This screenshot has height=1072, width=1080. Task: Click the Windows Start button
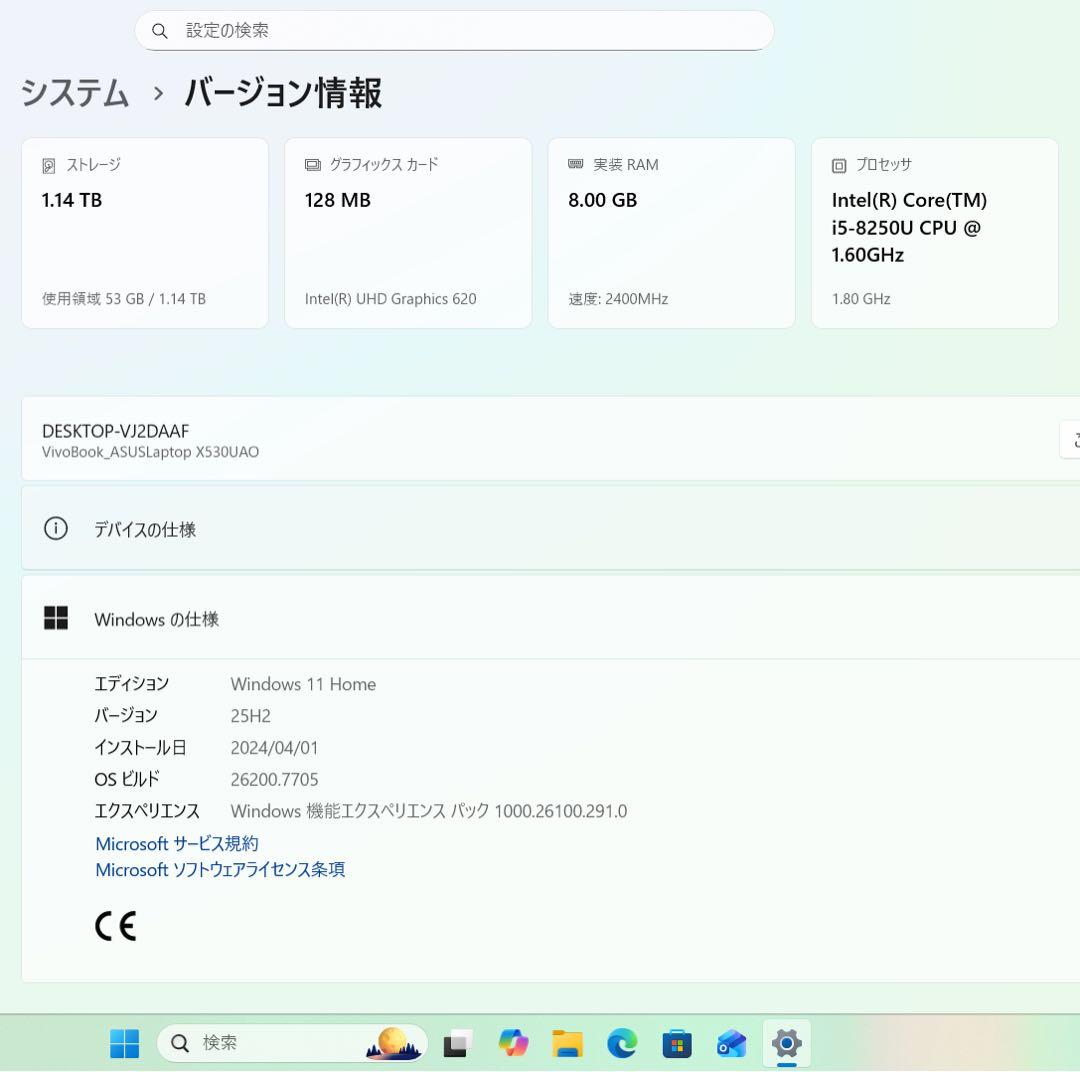point(124,1042)
